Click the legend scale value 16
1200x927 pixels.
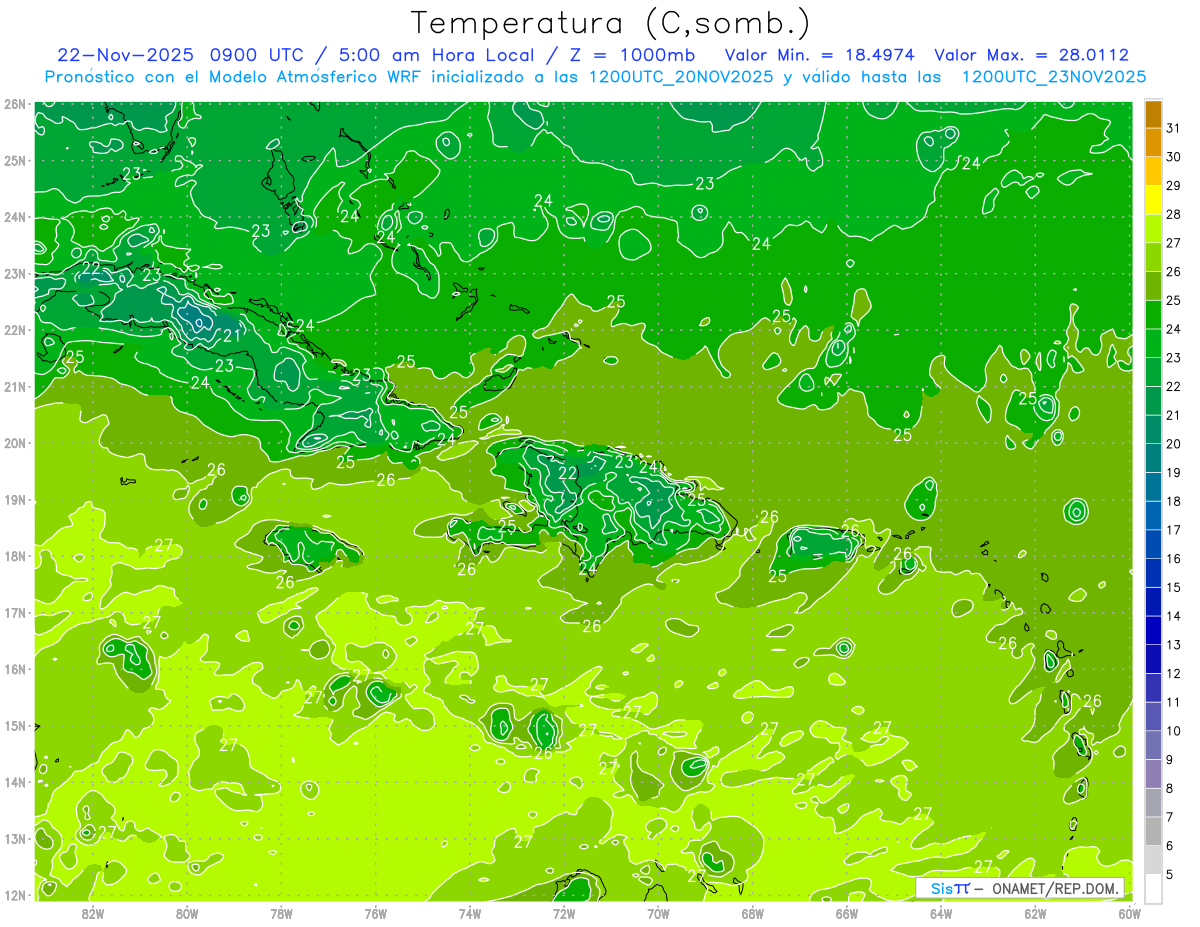click(x=1173, y=558)
